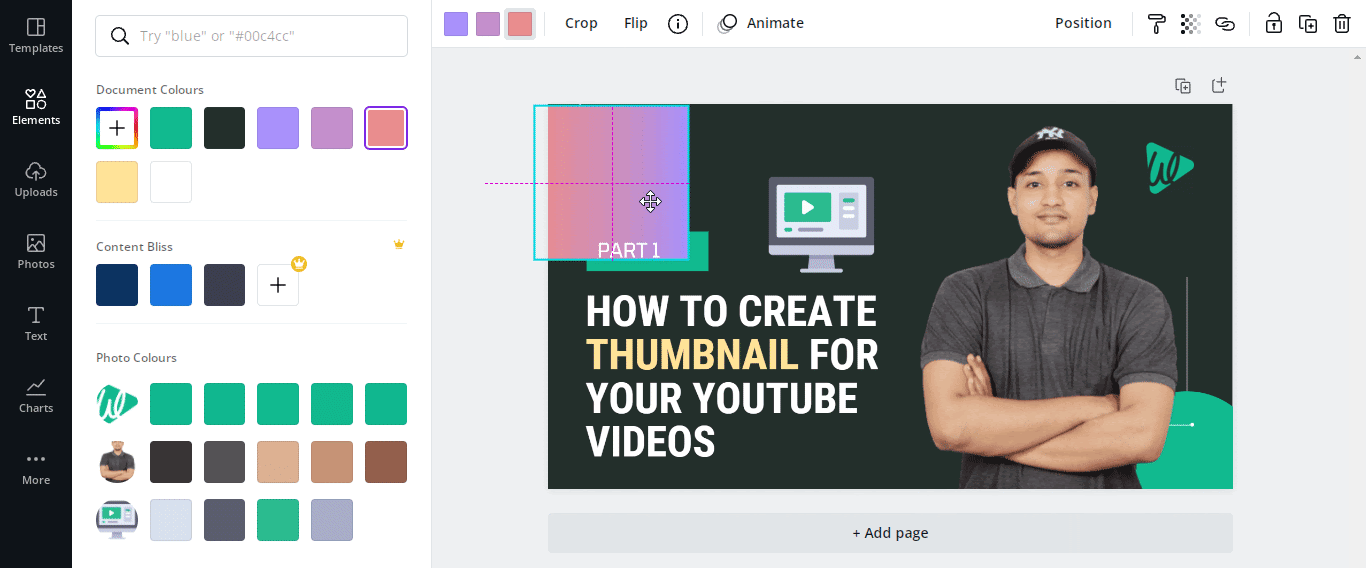The width and height of the screenshot is (1366, 568).
Task: Open the Uploads sidebar tab
Action: [x=36, y=179]
